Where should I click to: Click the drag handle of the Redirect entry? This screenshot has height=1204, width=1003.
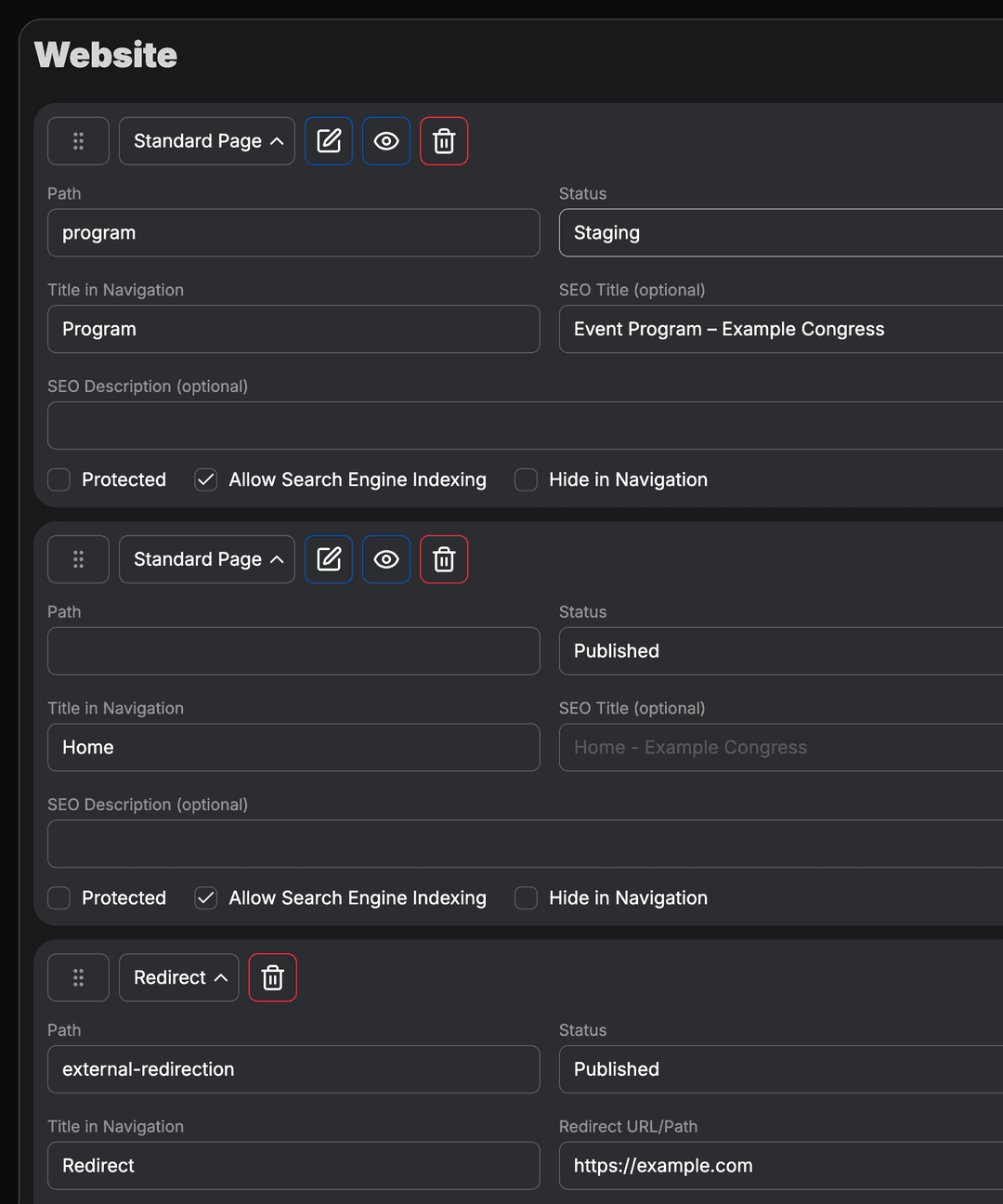78,977
